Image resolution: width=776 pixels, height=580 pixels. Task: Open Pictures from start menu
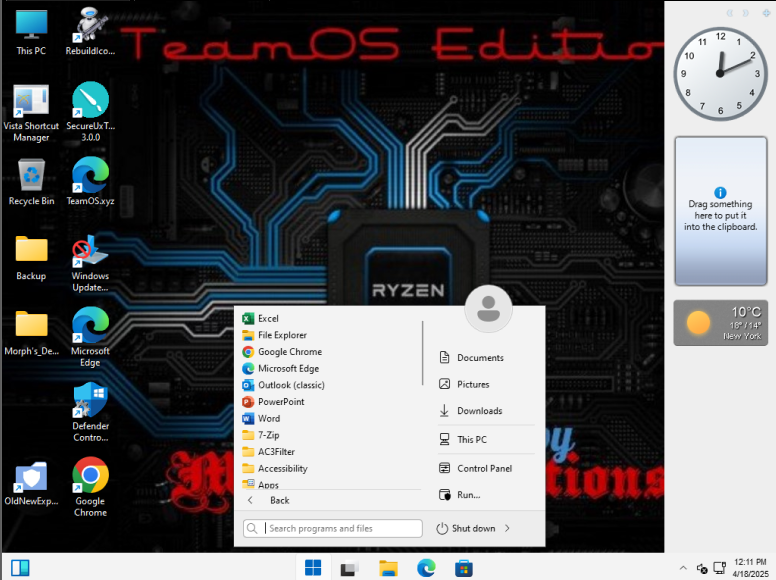pyautogui.click(x=464, y=384)
